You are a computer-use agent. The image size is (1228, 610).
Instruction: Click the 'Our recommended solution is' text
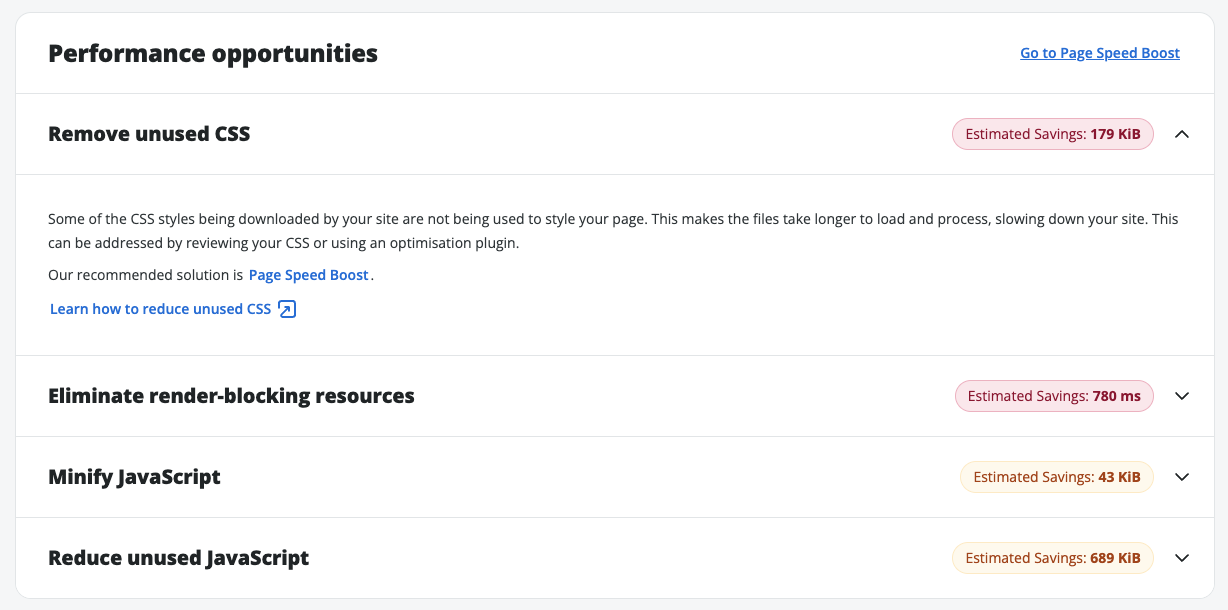(x=145, y=275)
